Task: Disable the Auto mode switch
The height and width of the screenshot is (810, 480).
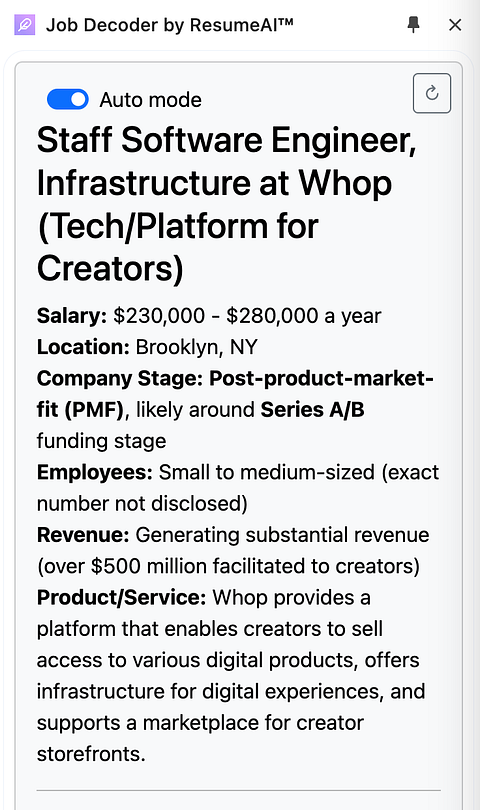Action: coord(68,99)
